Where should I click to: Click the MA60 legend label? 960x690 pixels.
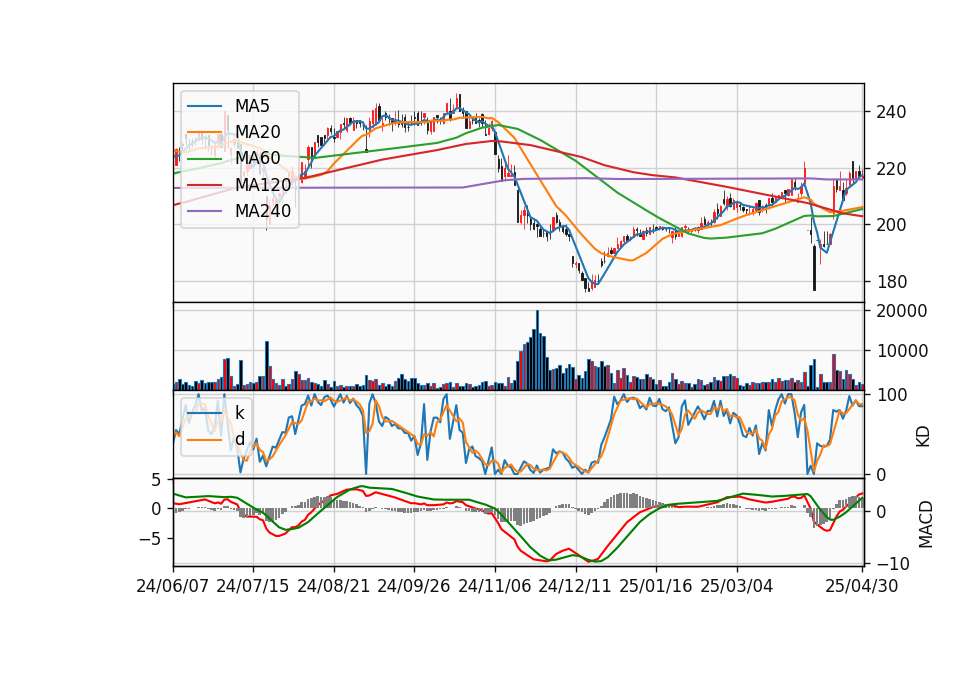(257, 159)
